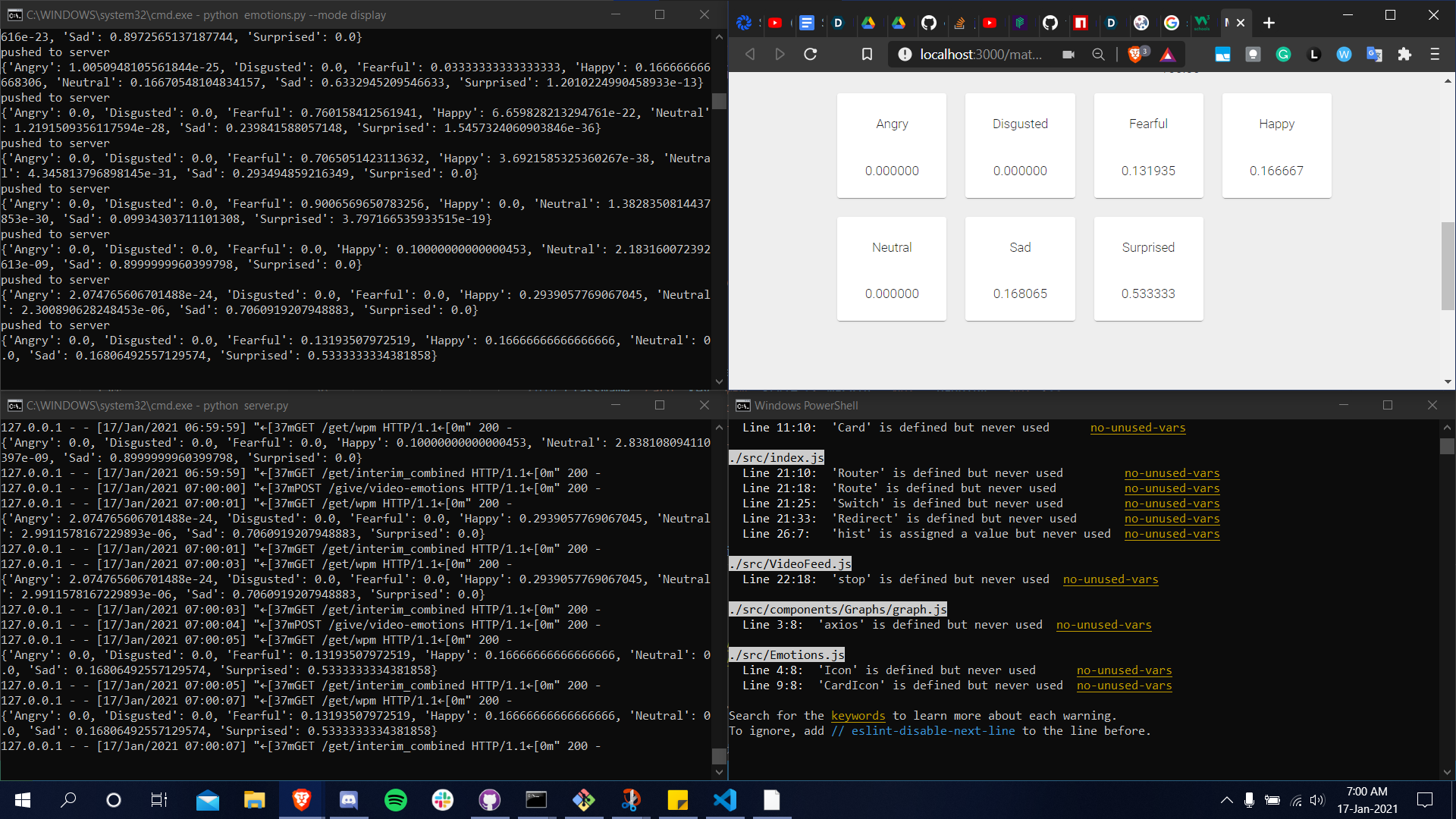The height and width of the screenshot is (819, 1456).
Task: Open the Google Translate extension
Action: (1374, 54)
